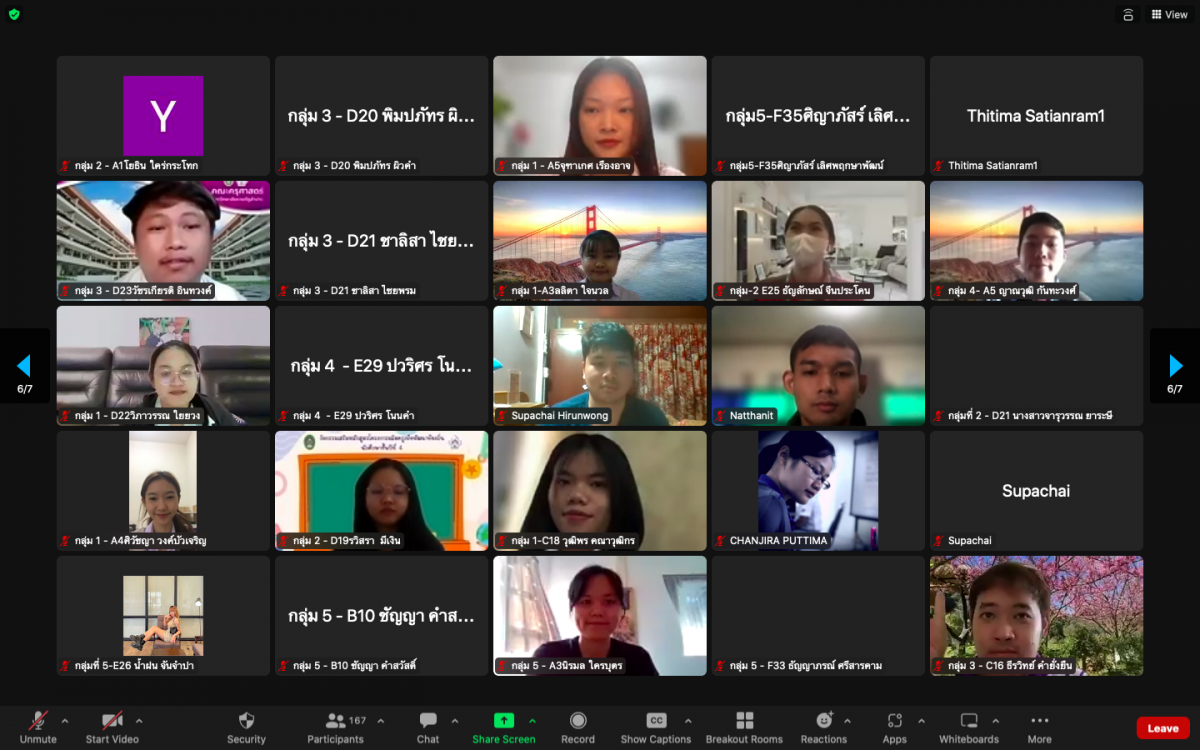Open Breakout Rooms
The width and height of the screenshot is (1200, 750).
[744, 721]
